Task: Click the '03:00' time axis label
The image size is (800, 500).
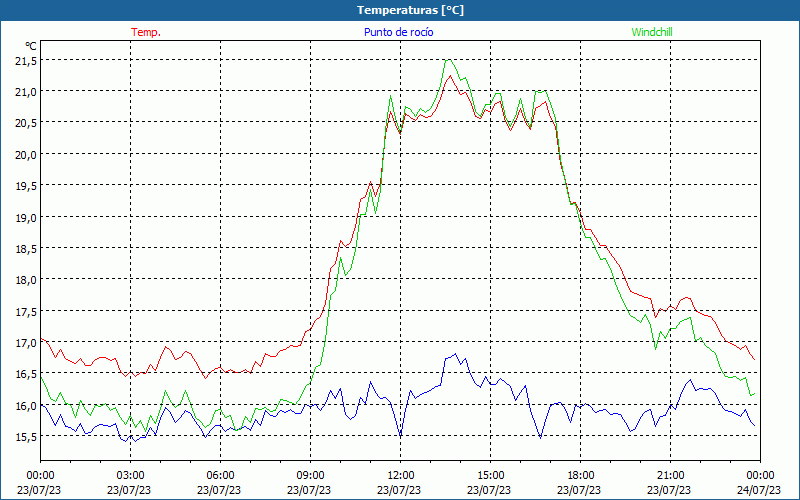Action: coord(131,476)
